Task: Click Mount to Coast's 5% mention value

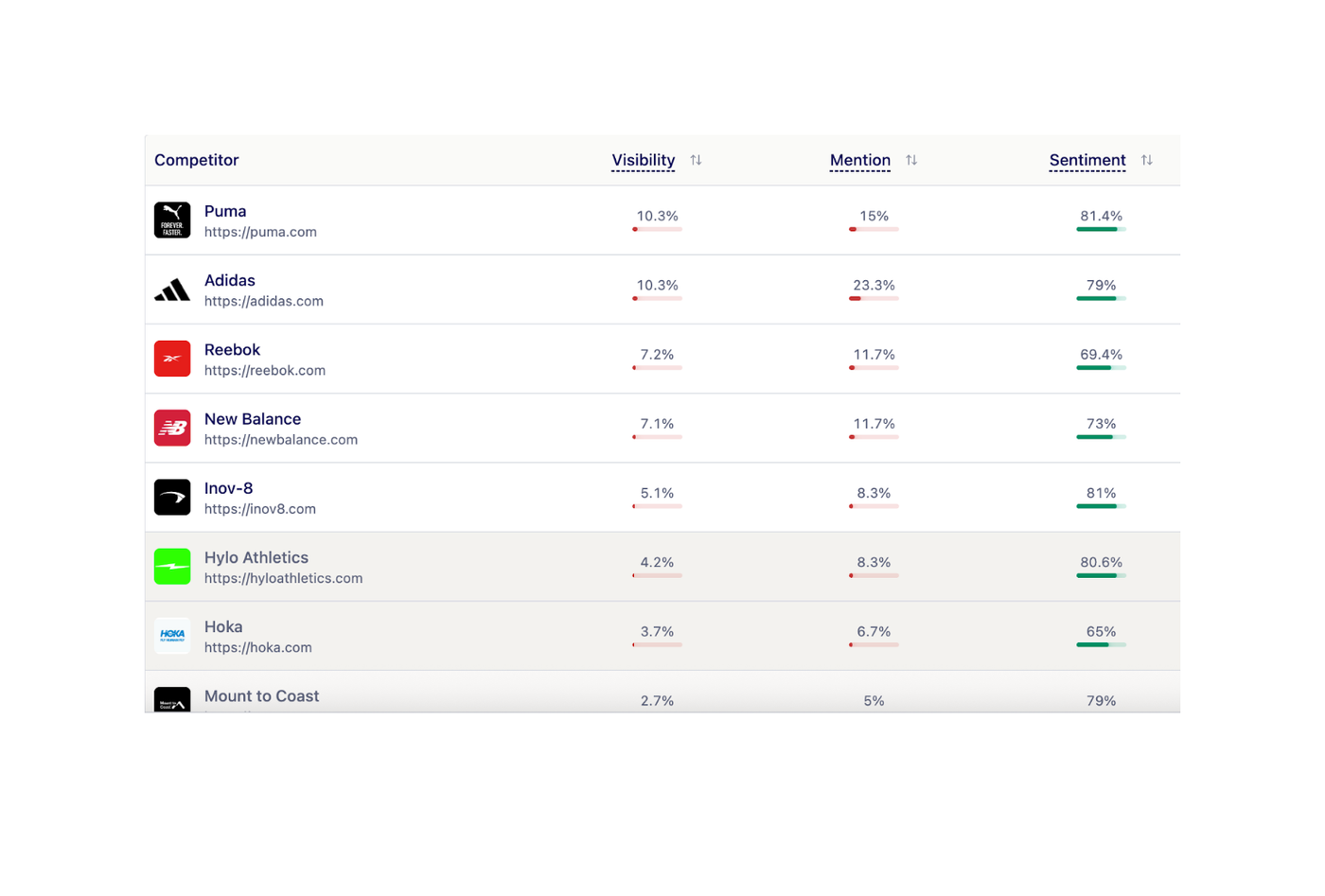Action: (x=874, y=701)
